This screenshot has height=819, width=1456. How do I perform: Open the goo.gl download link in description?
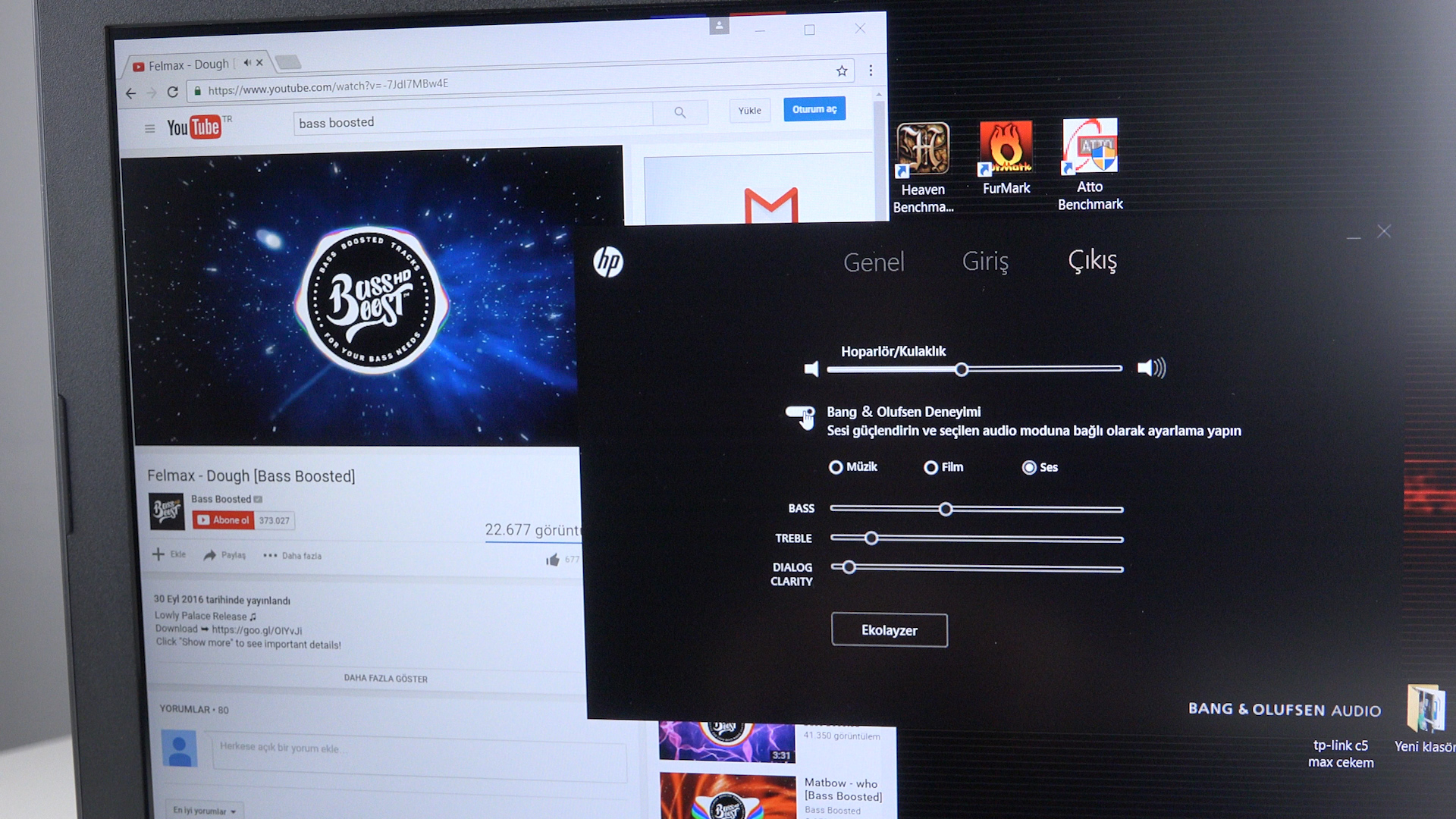point(256,630)
